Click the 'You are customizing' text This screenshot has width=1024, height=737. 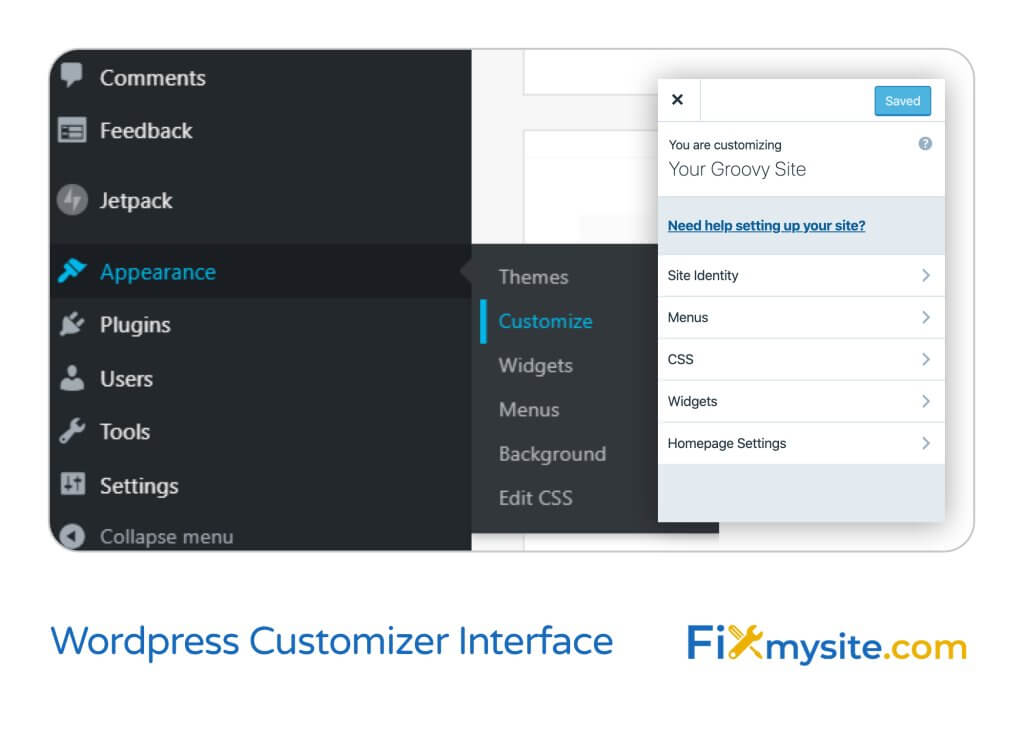(725, 145)
